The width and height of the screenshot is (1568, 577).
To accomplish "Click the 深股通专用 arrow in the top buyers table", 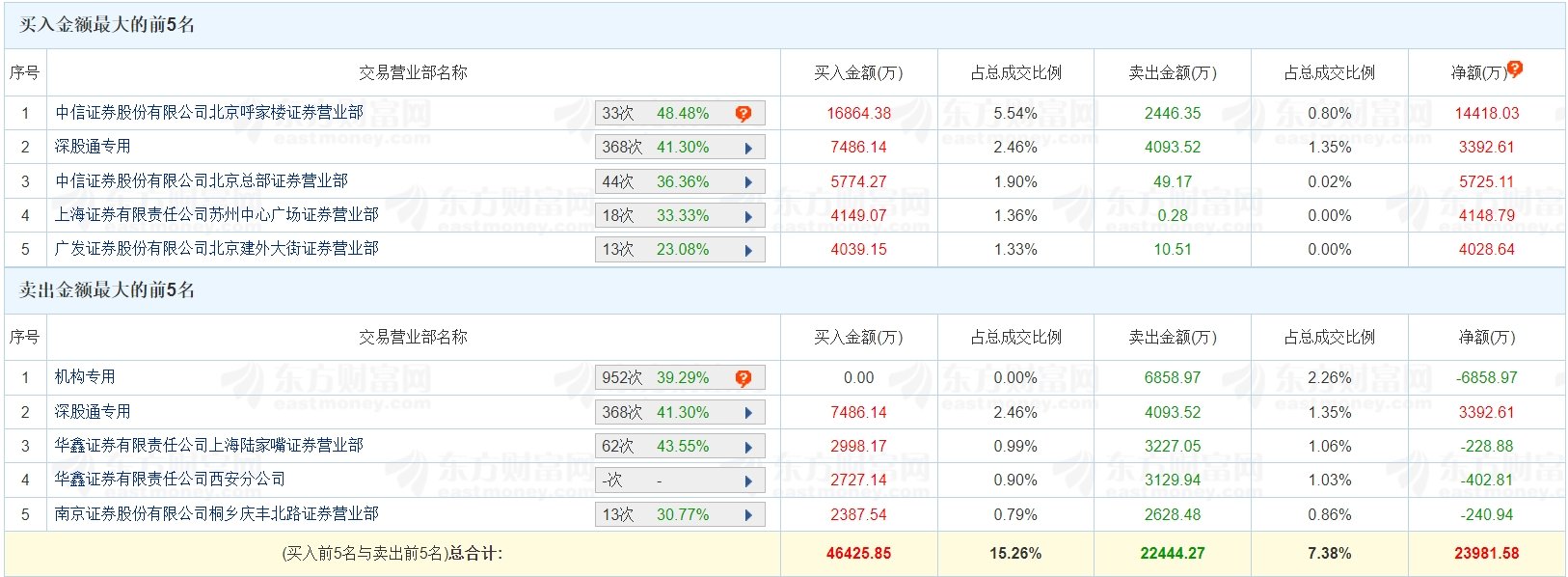I will tap(748, 148).
